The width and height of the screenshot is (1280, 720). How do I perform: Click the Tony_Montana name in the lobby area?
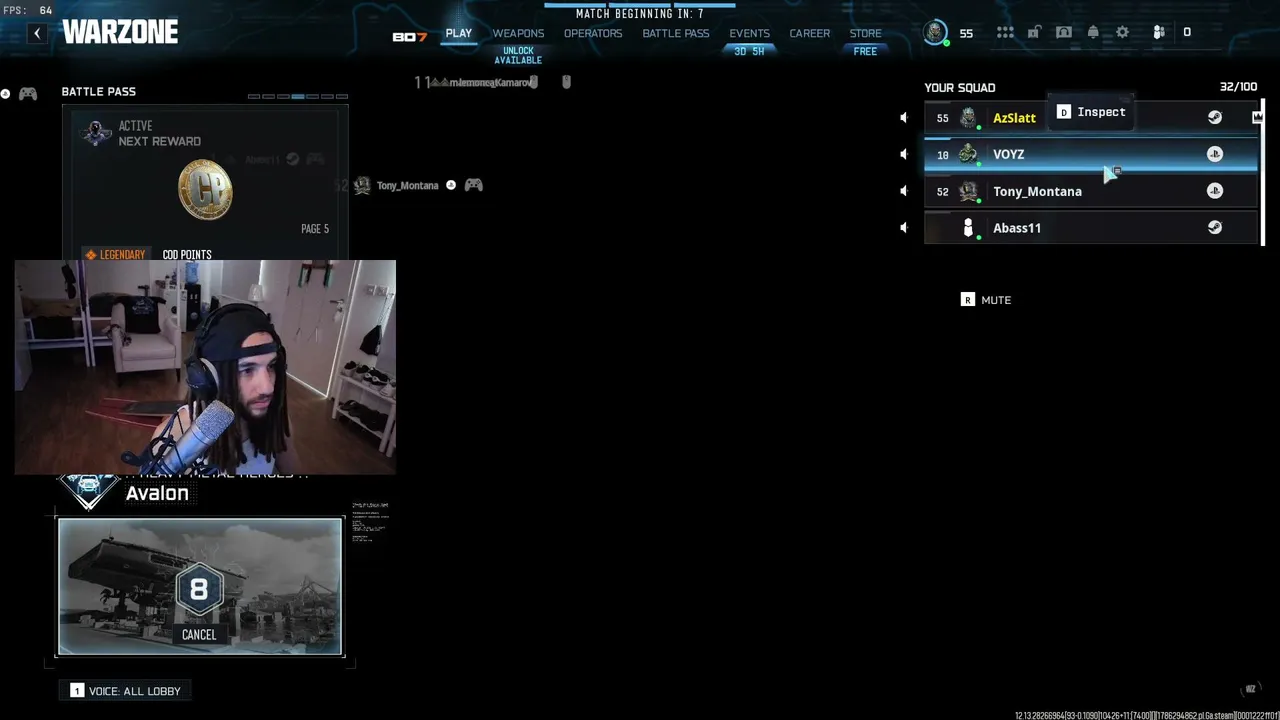click(x=407, y=186)
